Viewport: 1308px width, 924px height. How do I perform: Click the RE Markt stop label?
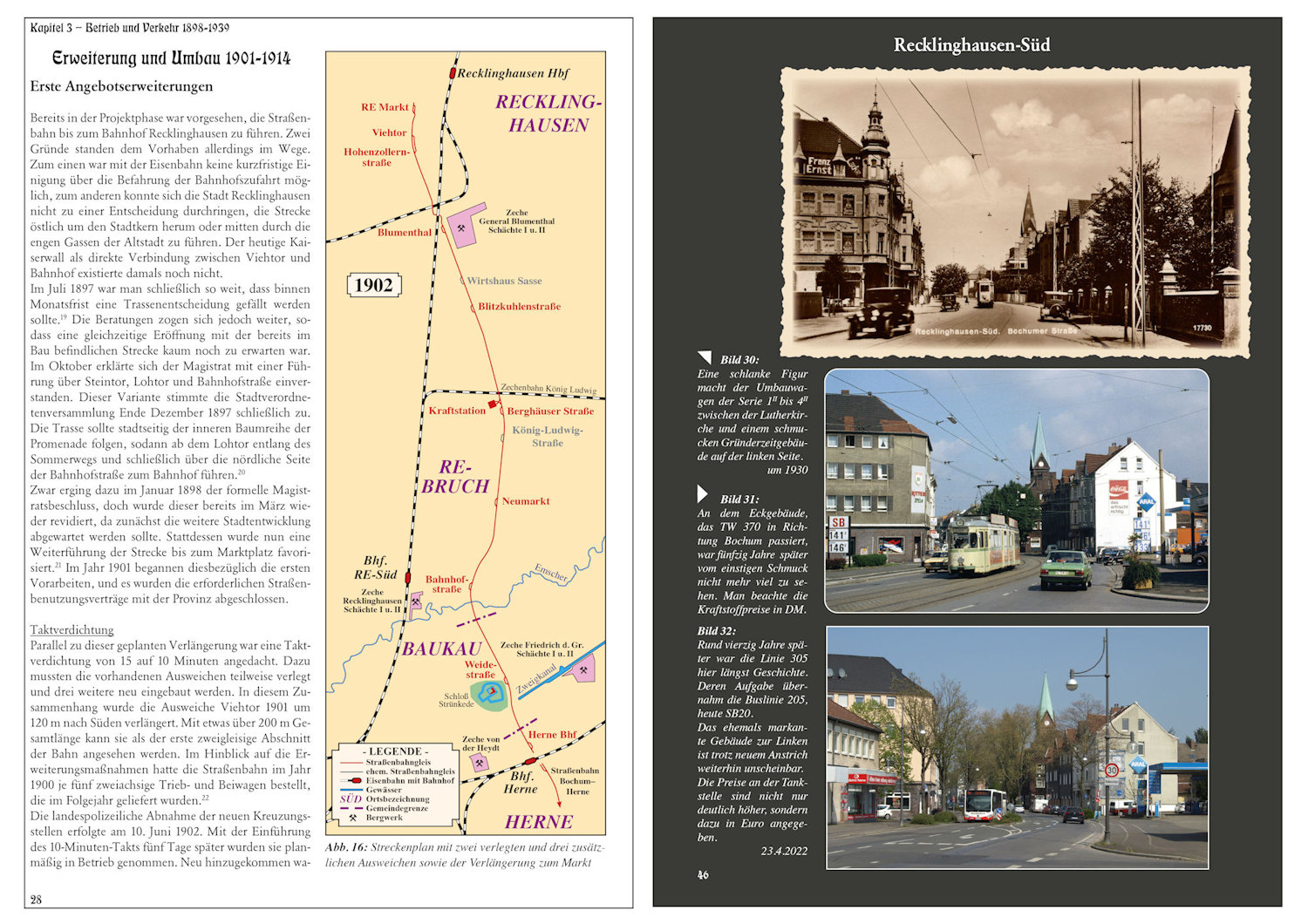tap(385, 107)
